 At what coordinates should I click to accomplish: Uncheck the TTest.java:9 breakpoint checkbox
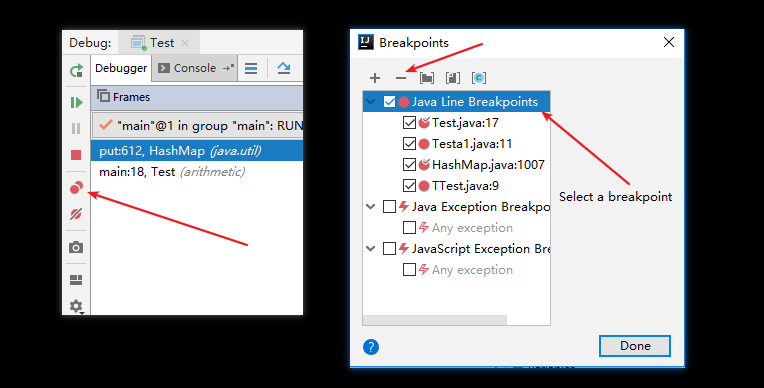click(x=409, y=186)
